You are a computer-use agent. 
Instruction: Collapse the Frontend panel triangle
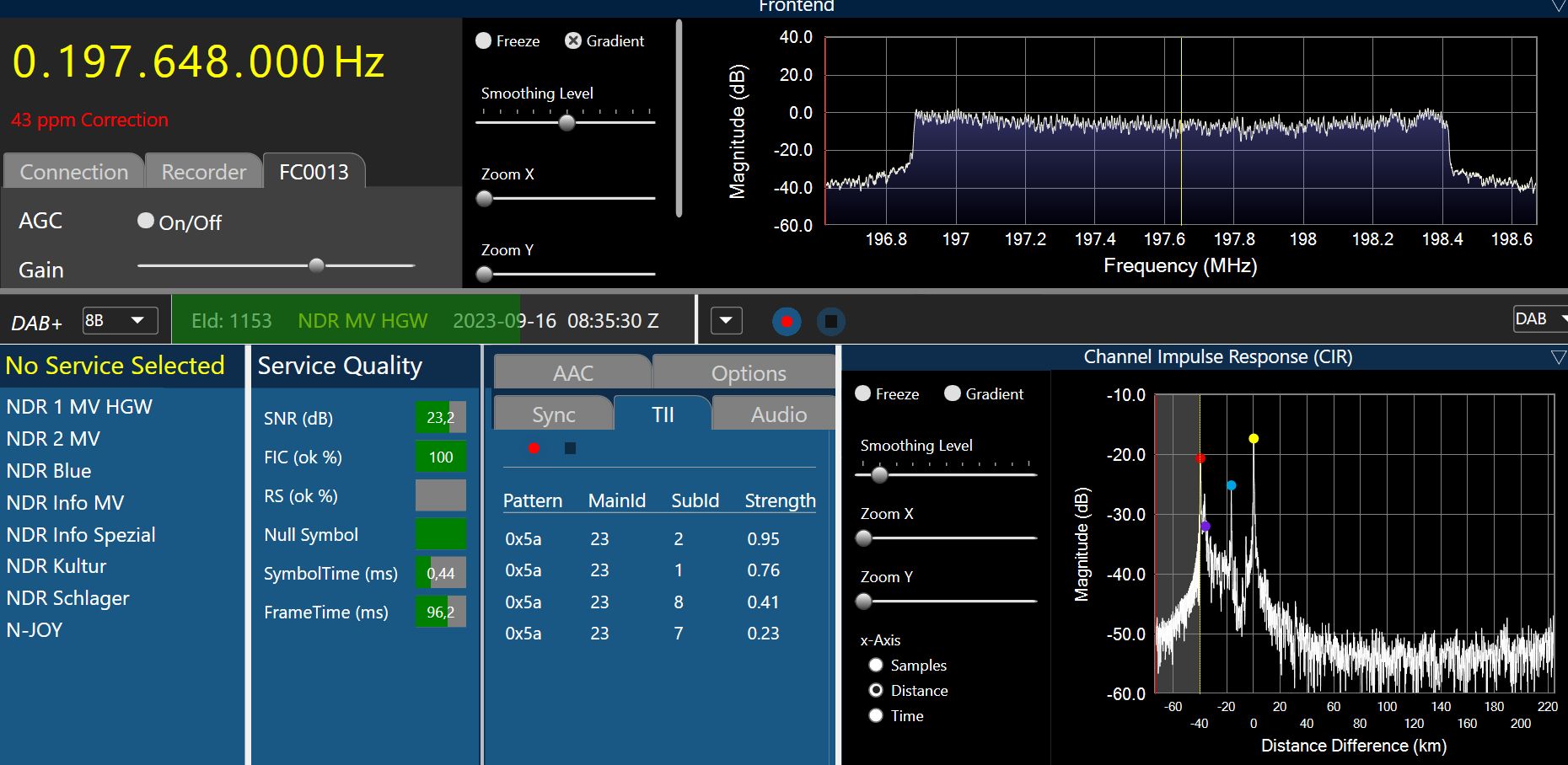tap(1558, 7)
